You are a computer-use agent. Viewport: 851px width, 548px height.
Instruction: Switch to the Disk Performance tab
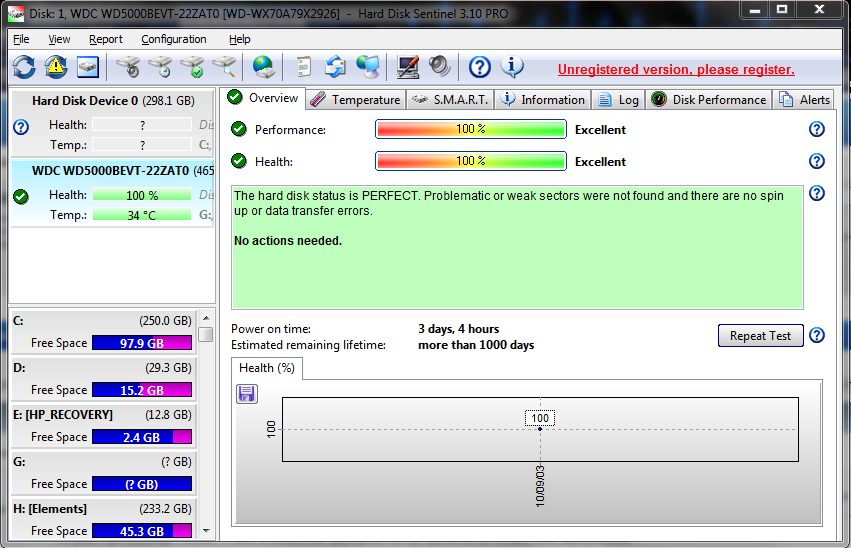(708, 100)
